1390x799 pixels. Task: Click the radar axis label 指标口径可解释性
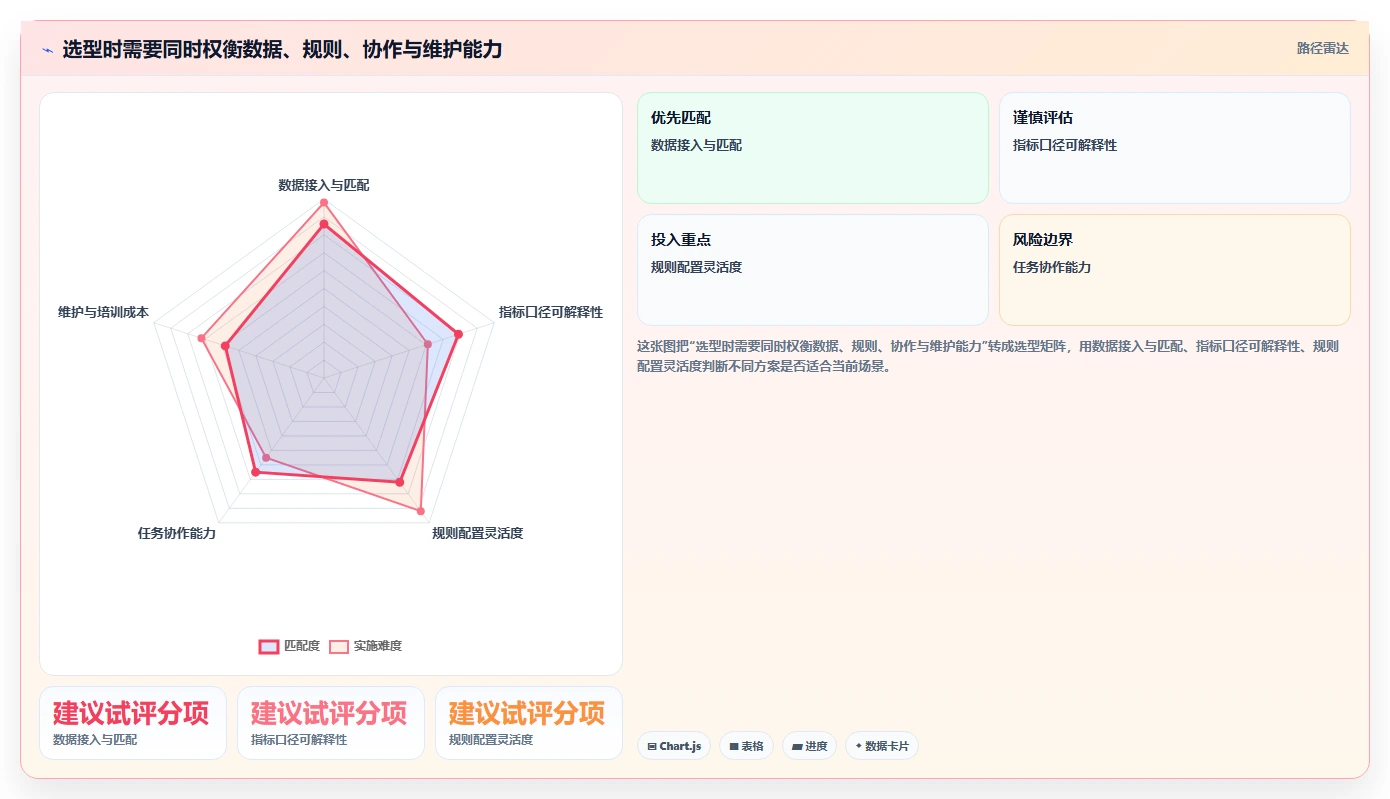pos(551,312)
